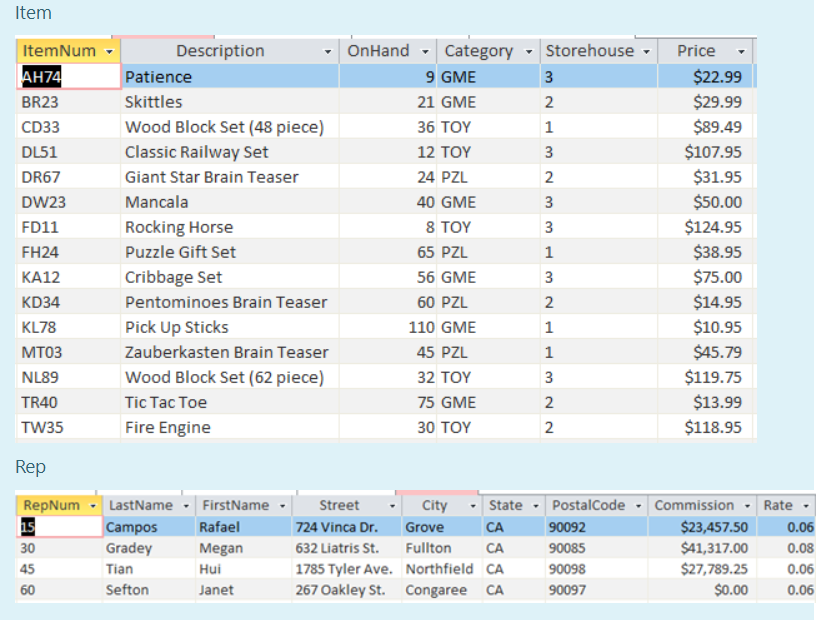Open the Rate column filter arrow

tap(805, 505)
